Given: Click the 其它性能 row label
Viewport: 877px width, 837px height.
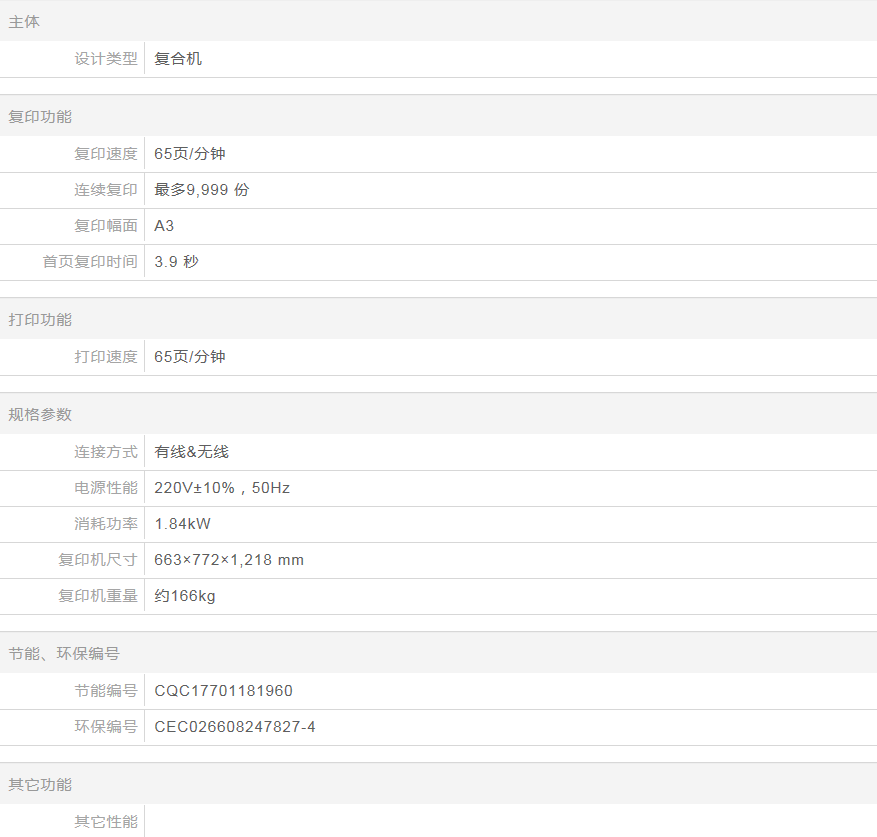Looking at the screenshot, I should click(106, 822).
